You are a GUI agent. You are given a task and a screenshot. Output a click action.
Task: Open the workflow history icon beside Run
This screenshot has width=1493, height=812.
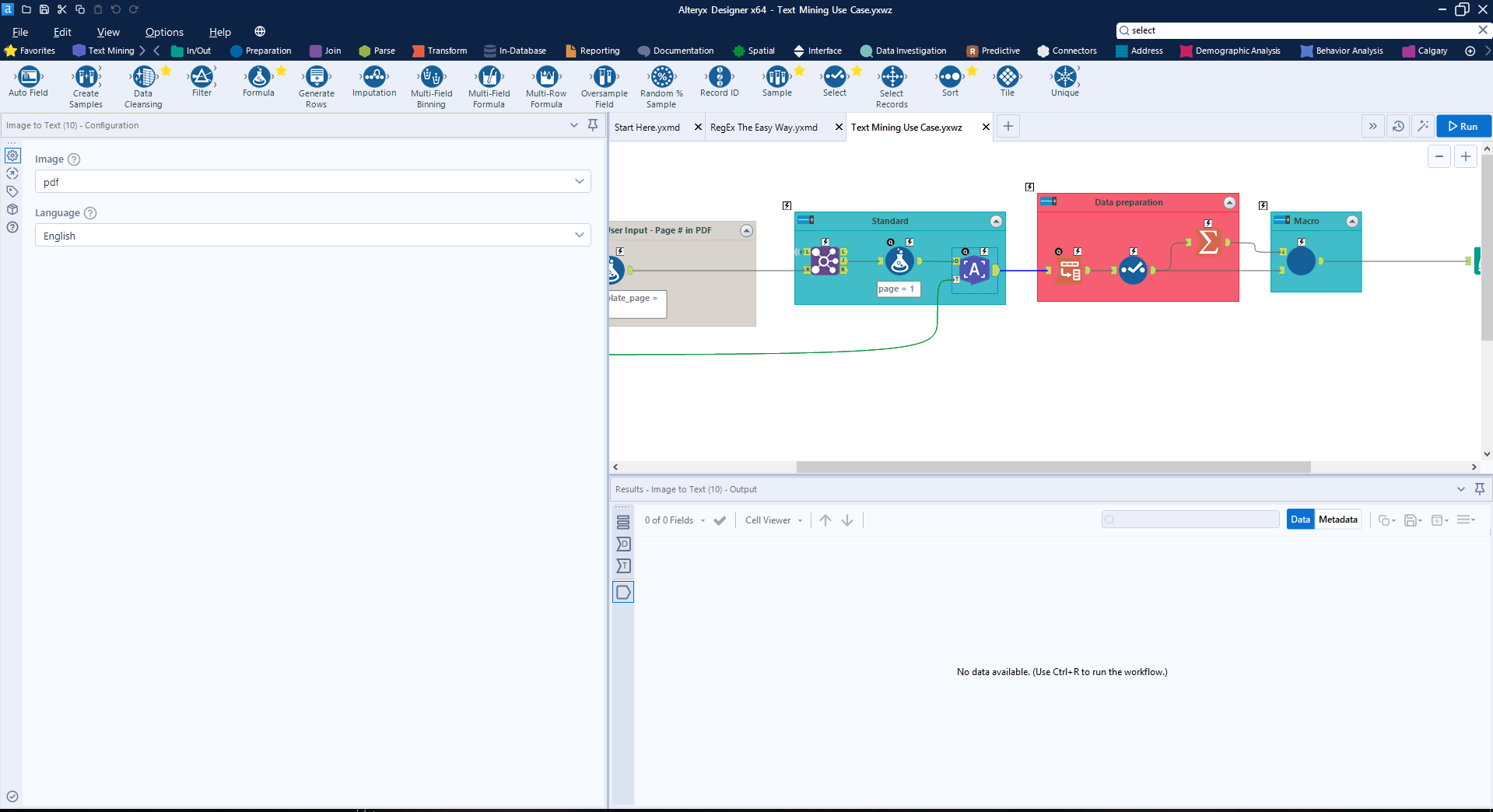click(x=1398, y=126)
